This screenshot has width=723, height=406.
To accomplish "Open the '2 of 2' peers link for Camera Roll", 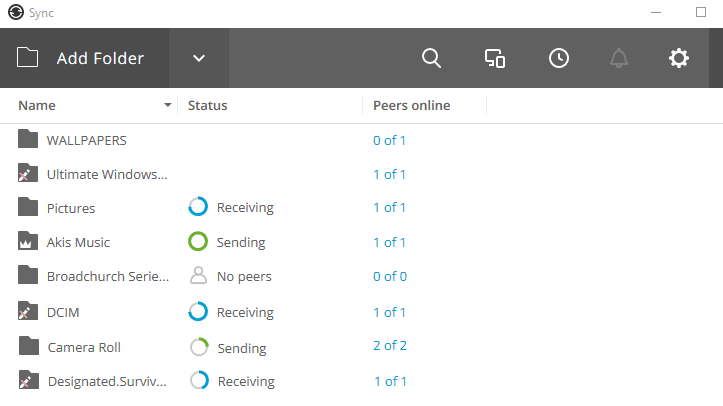I will tap(390, 346).
